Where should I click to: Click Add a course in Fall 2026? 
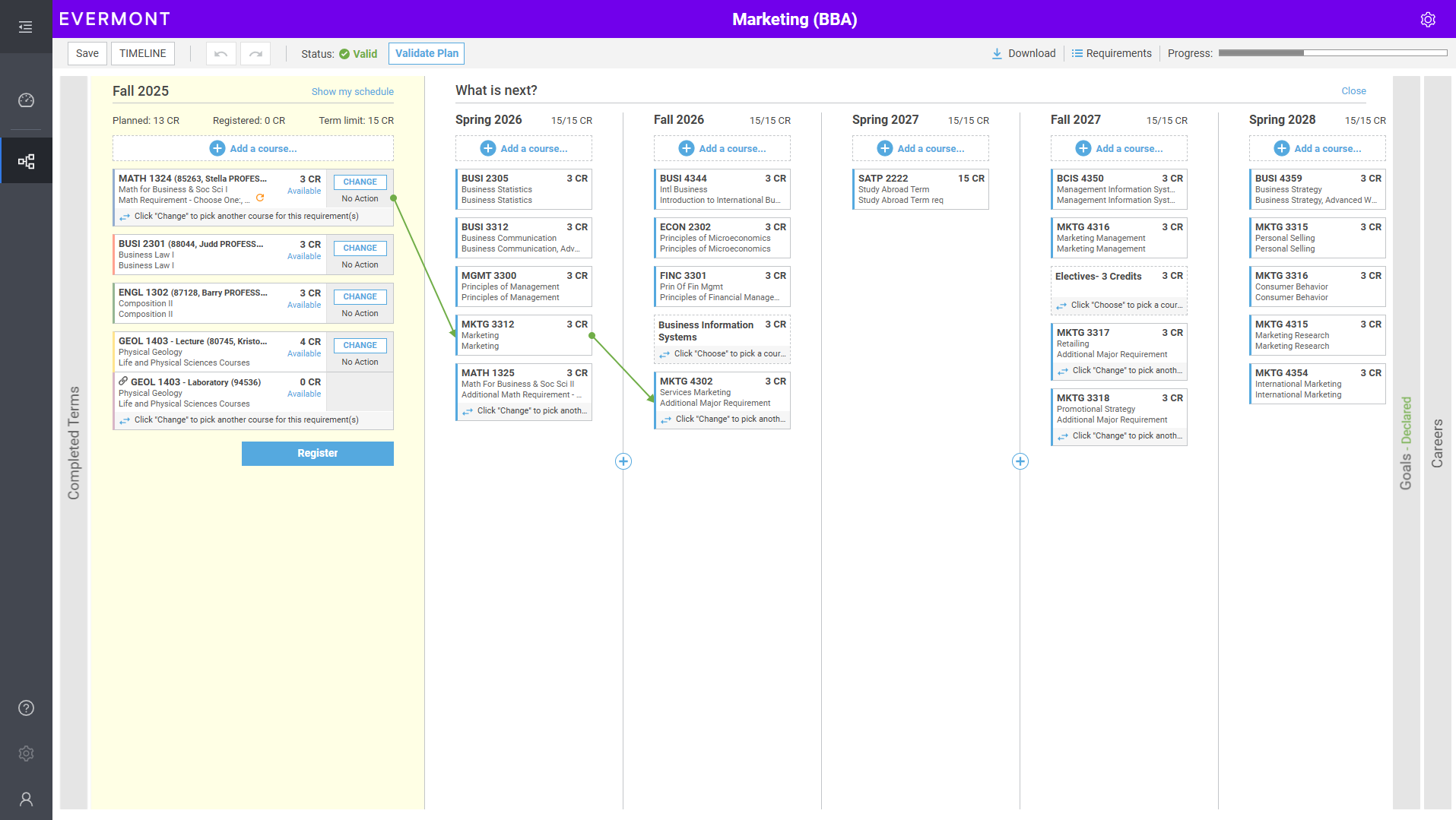pyautogui.click(x=722, y=149)
